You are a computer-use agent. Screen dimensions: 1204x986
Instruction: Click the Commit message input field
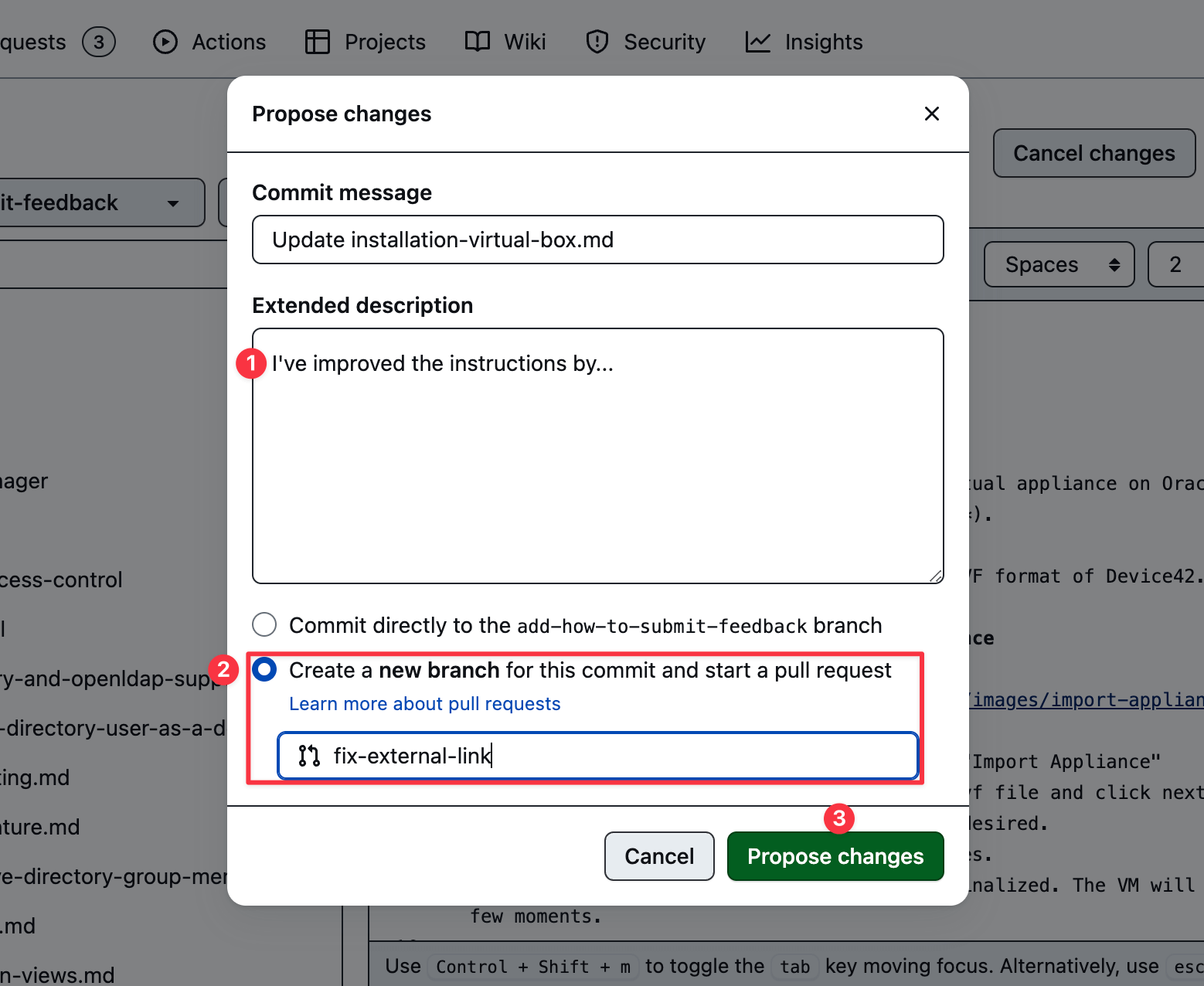[597, 240]
